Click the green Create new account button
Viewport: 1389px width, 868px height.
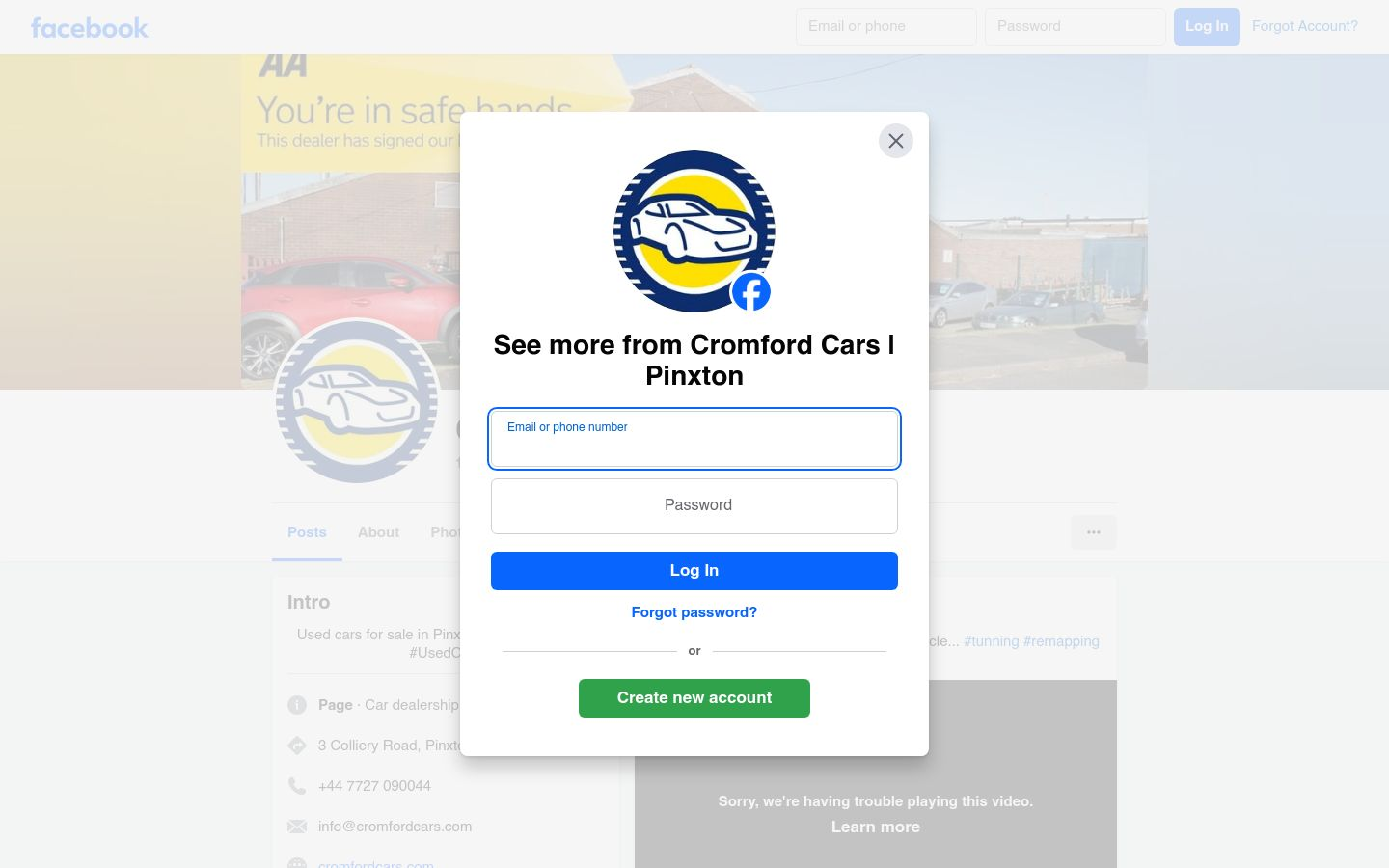point(694,698)
